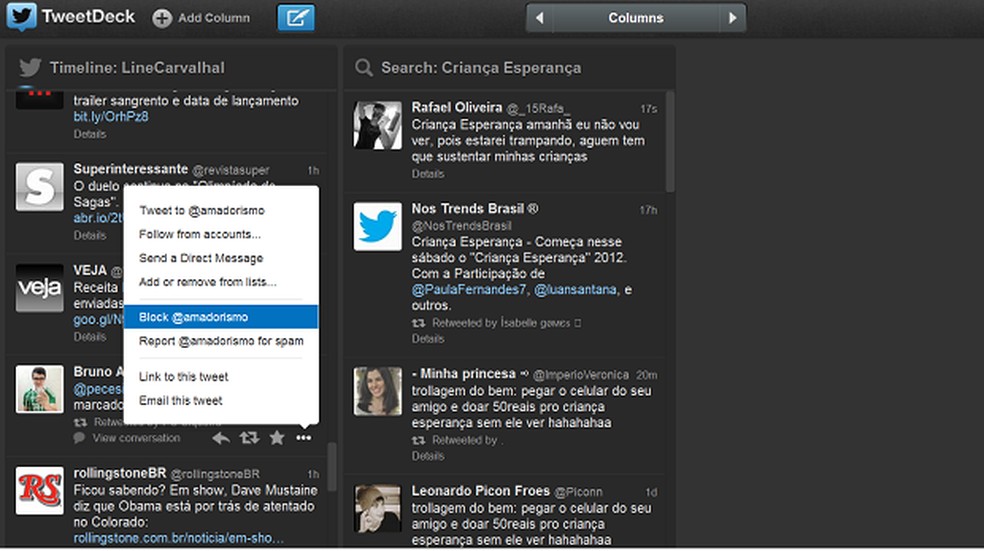Click the rollingstoneBR RS avatar
The width and height of the screenshot is (984, 551).
tap(40, 490)
